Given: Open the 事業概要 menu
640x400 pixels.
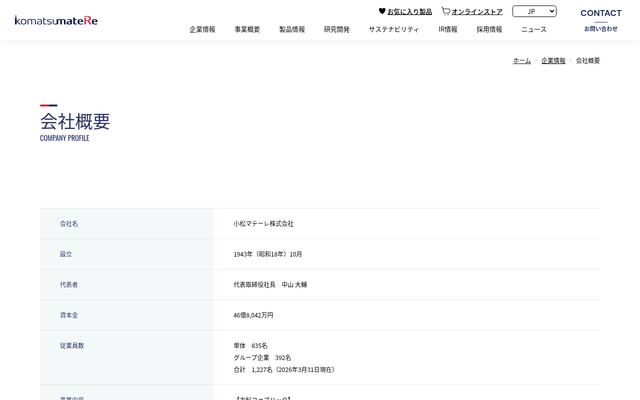Looking at the screenshot, I should 247,29.
